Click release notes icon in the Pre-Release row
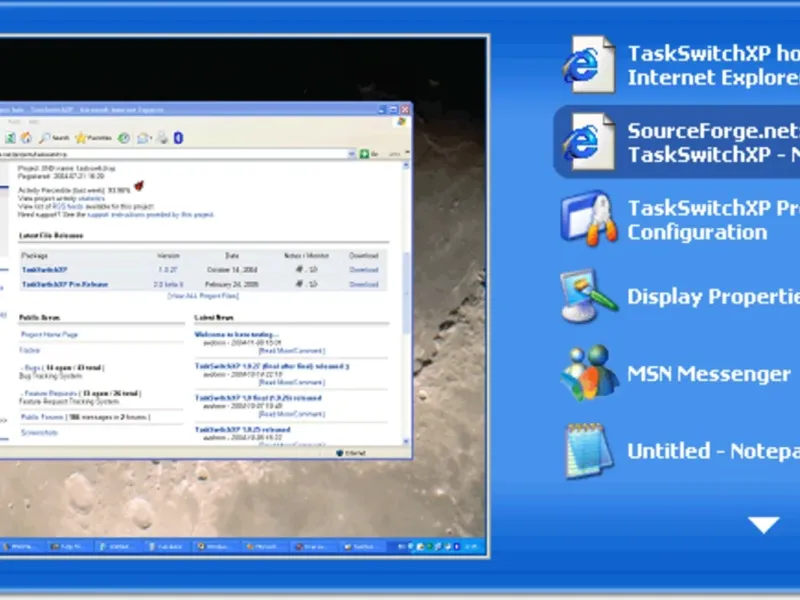Image resolution: width=800 pixels, height=600 pixels. 300,284
